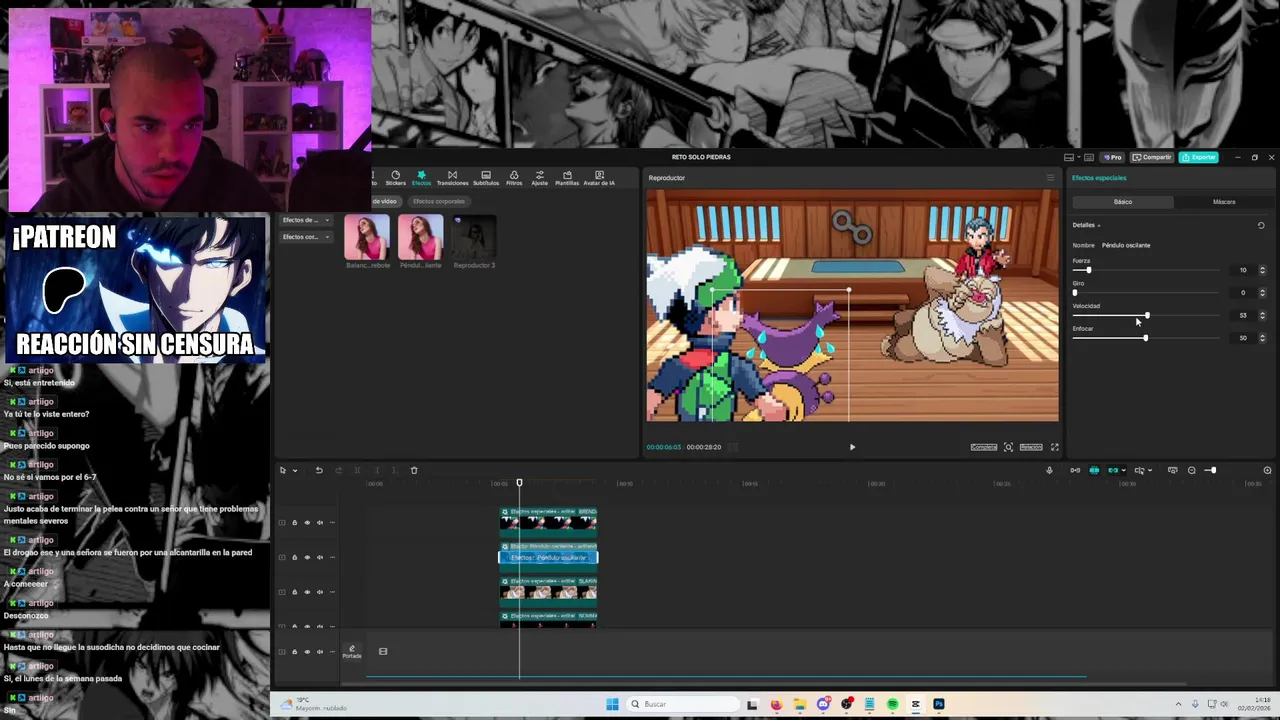Image resolution: width=1280 pixels, height=720 pixels.
Task: Select the Reproductor 3 effect thumbnail
Action: click(x=474, y=238)
